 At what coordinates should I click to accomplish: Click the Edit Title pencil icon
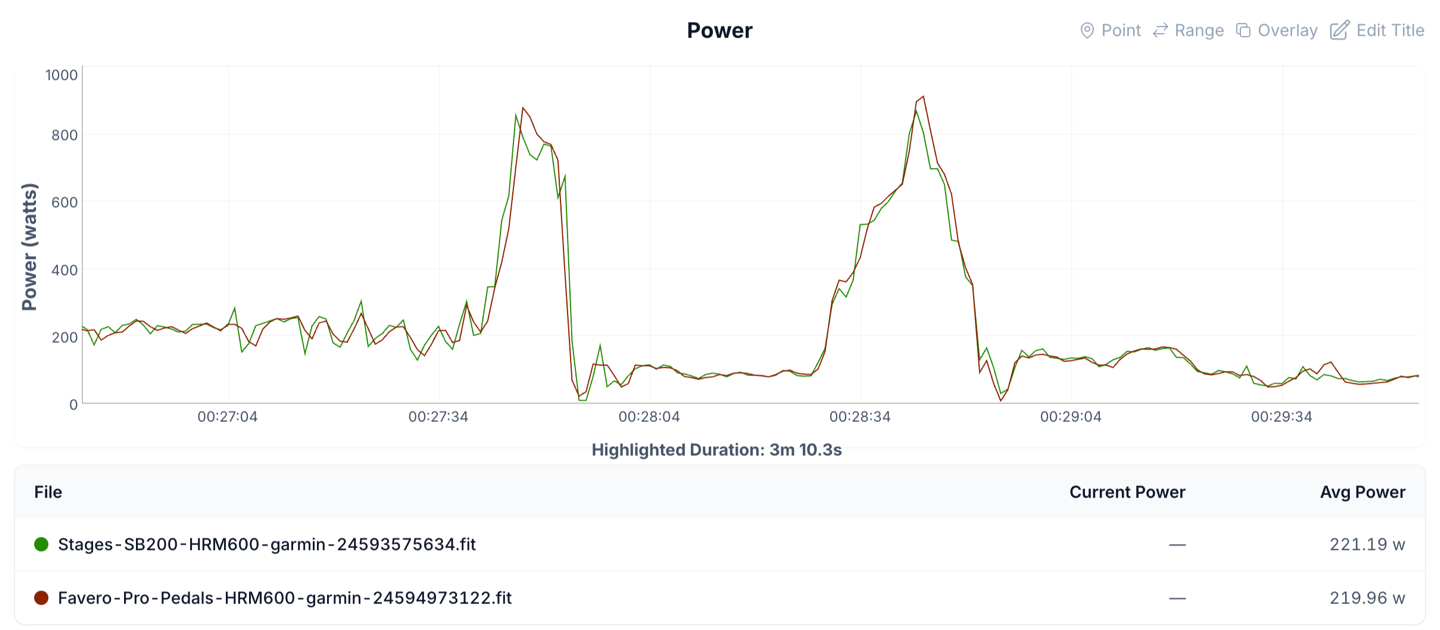[1339, 31]
